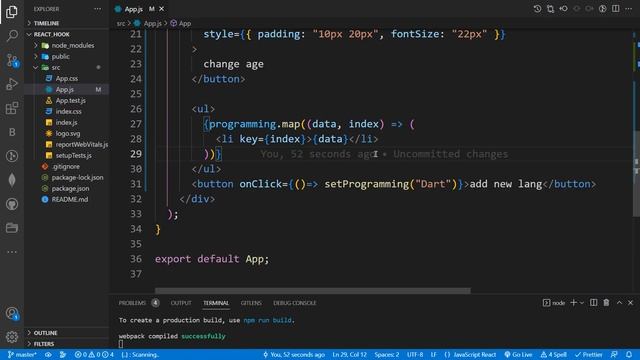The width and height of the screenshot is (640, 360).
Task: Close the App.js editor tab
Action: pyautogui.click(x=162, y=9)
